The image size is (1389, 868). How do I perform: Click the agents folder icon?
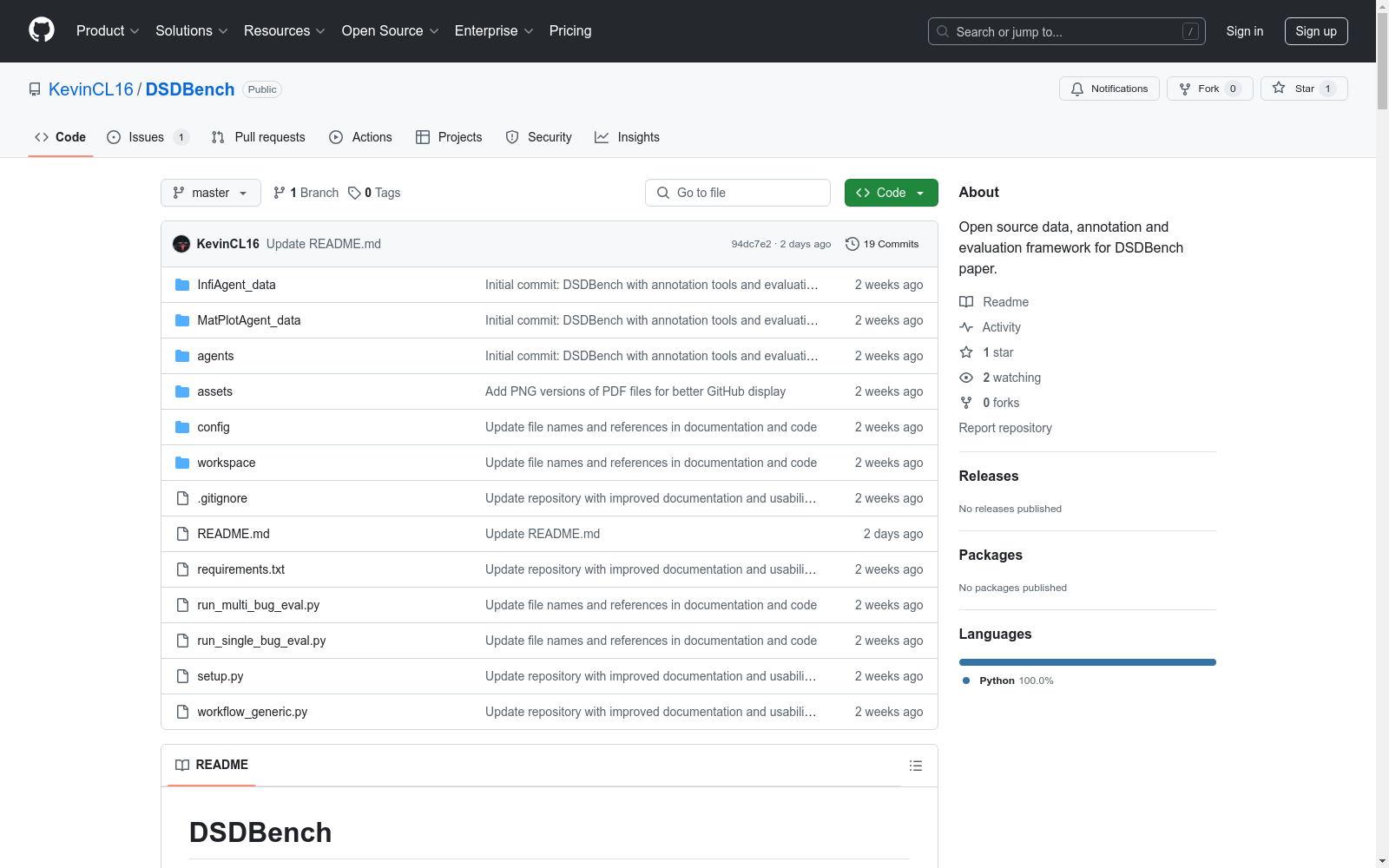tap(182, 356)
